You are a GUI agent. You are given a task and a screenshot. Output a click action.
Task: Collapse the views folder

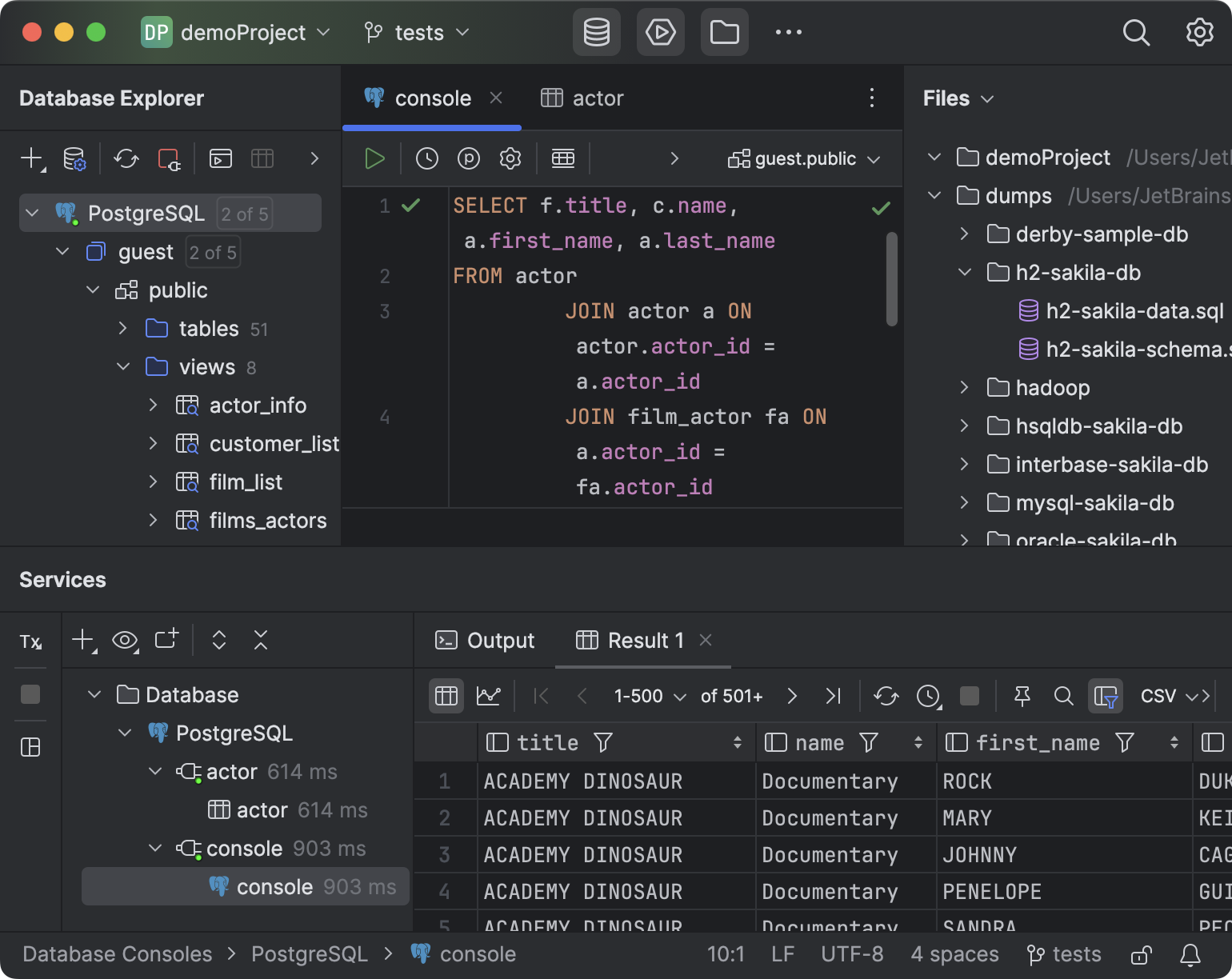123,366
